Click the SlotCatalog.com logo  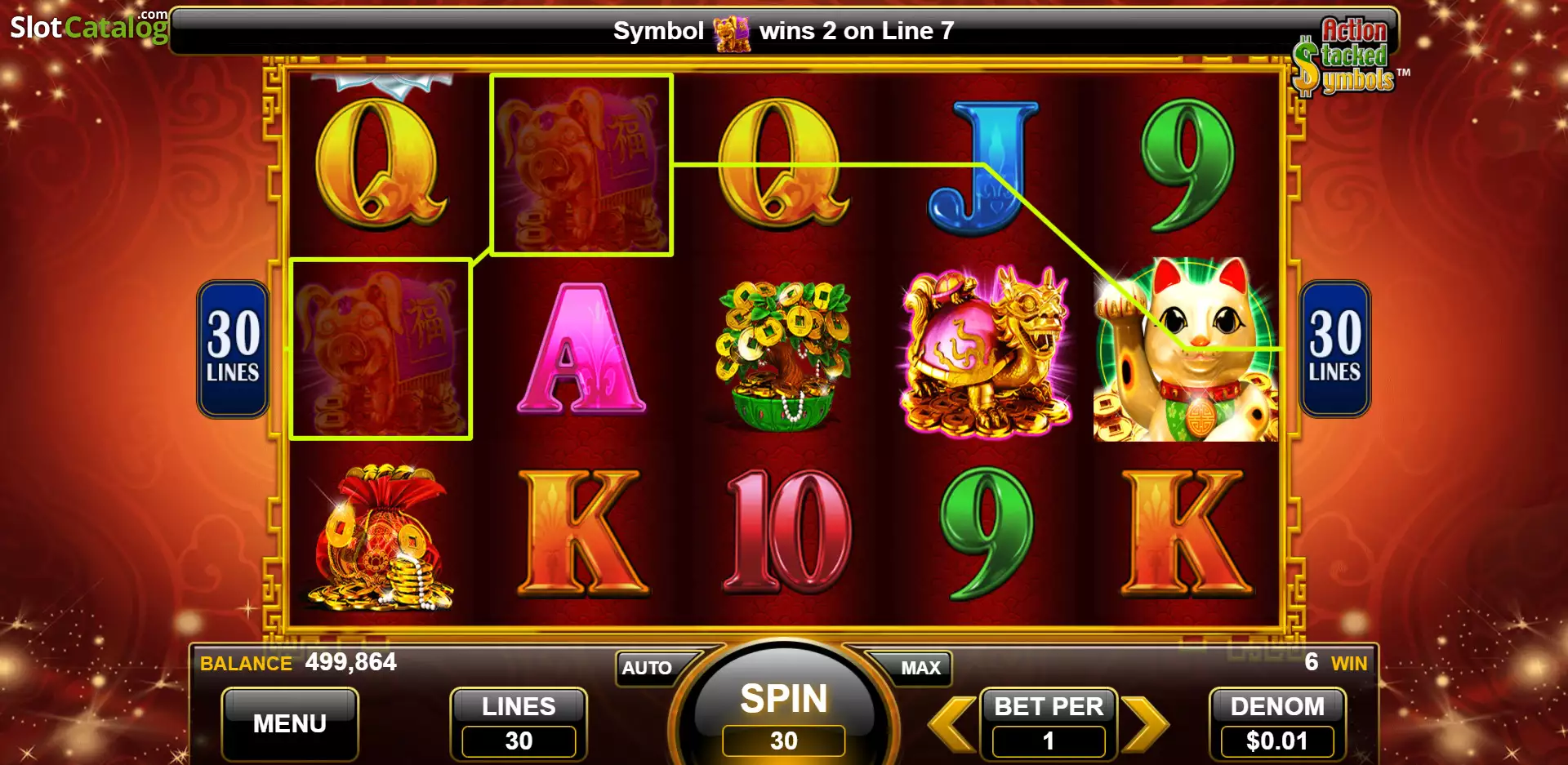(89, 26)
